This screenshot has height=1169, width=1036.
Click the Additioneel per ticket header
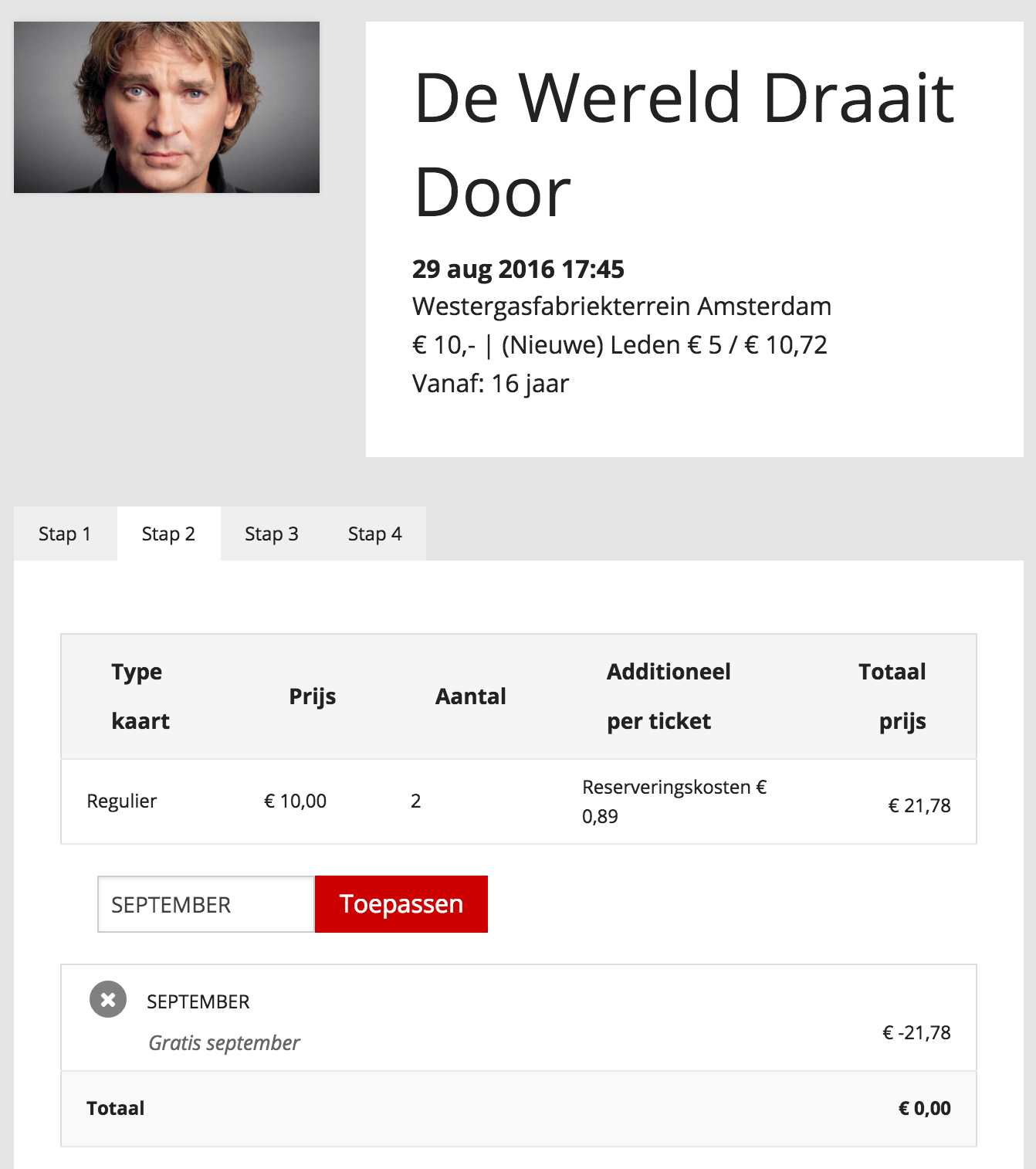click(669, 696)
